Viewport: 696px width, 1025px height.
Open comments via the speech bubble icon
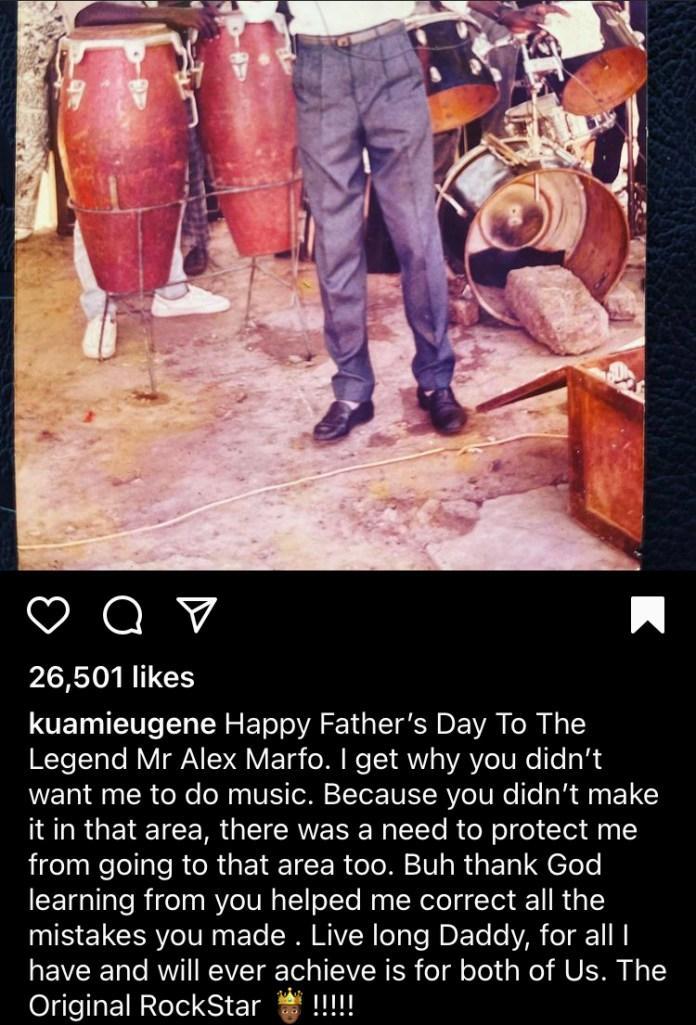pyautogui.click(x=123, y=616)
